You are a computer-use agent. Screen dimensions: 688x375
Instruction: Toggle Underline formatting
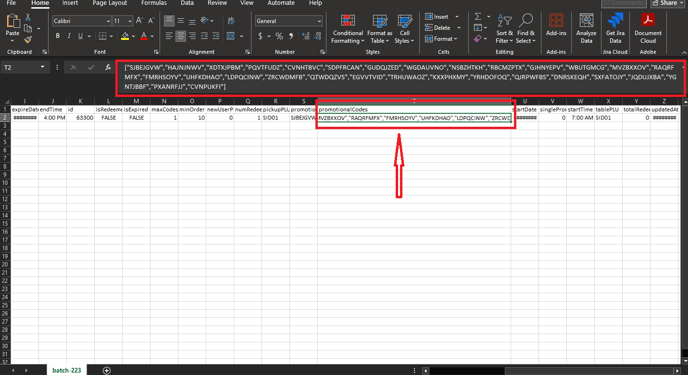pyautogui.click(x=80, y=36)
